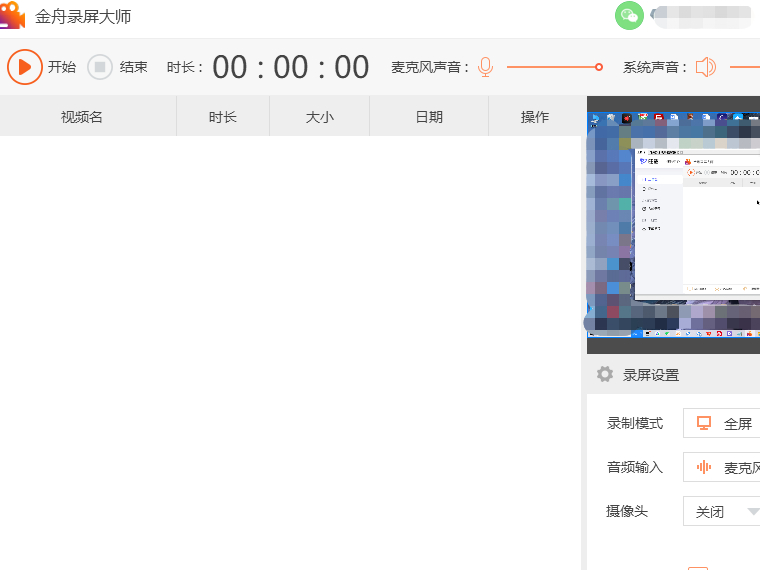
Task: Mute system sound via speaker icon
Action: 706,67
